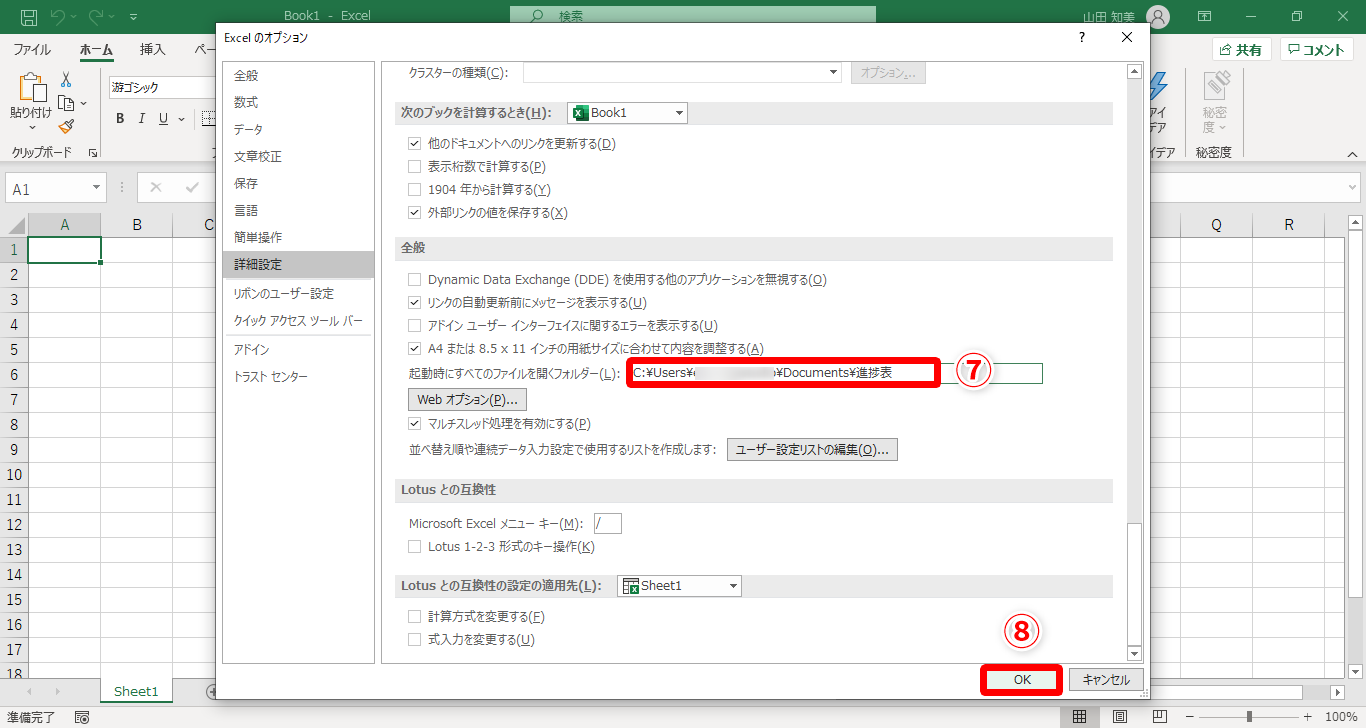Image resolution: width=1366 pixels, height=728 pixels.
Task: Click the Paste clipboard icon
Action: coord(32,88)
